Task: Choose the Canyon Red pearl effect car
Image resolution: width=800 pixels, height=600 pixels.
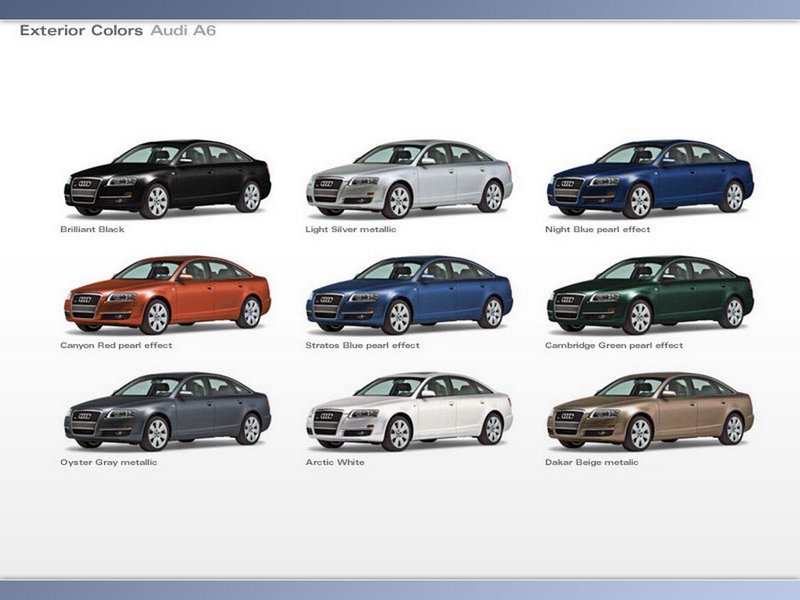Action: 167,295
